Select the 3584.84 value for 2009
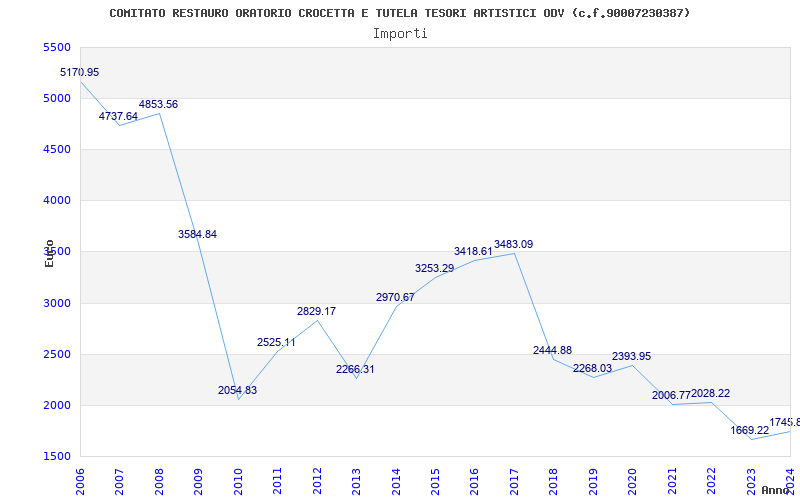800x500 pixels. (x=197, y=234)
